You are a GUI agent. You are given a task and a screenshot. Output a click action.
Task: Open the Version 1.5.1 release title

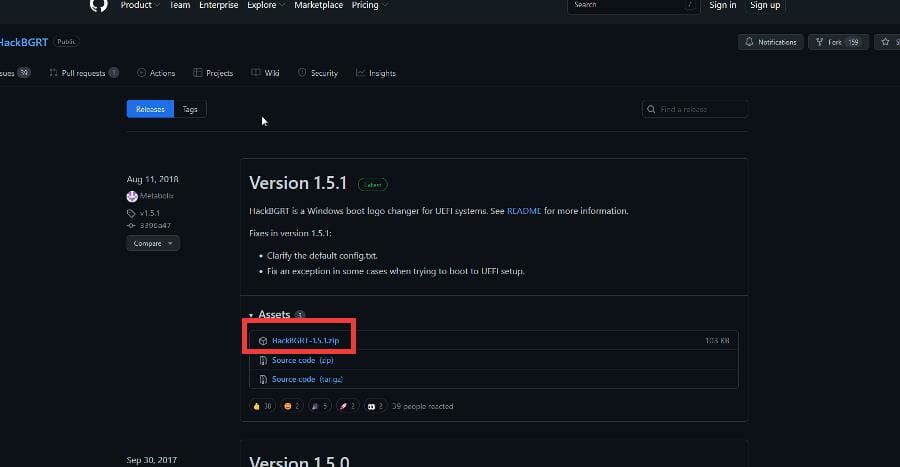click(x=298, y=183)
